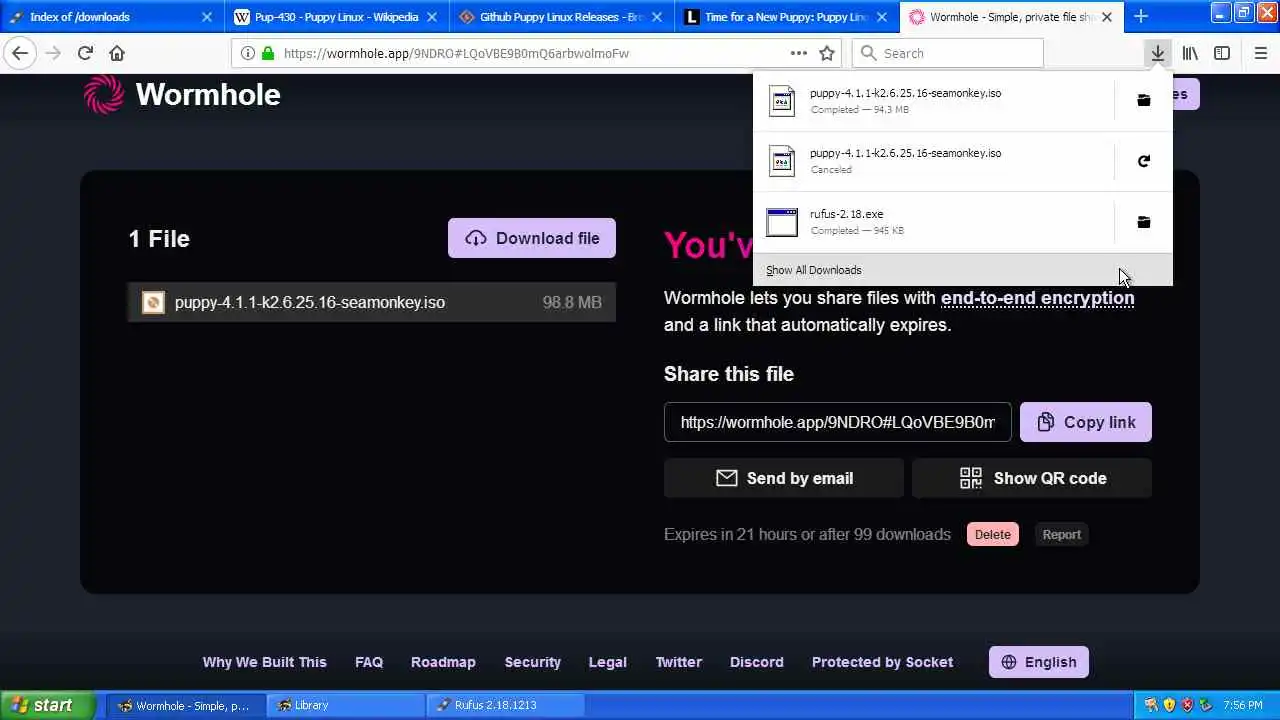Viewport: 1280px width, 720px height.
Task: Click Send by email button
Action: click(x=784, y=478)
